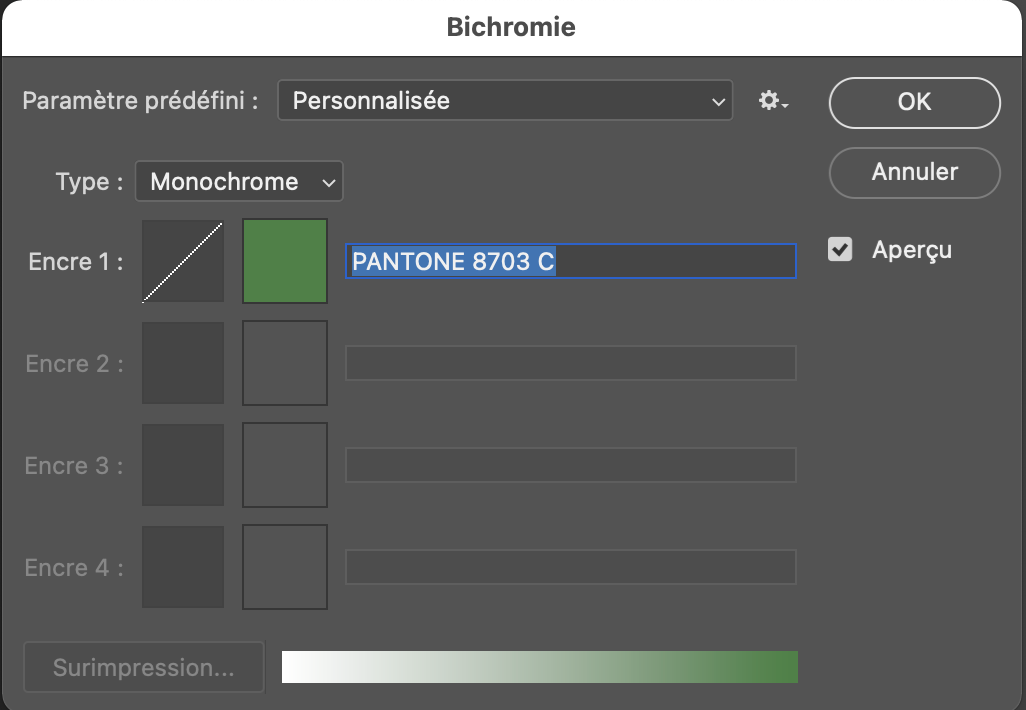Click the Encre 2 ink name field
This screenshot has height=710, width=1026.
pyautogui.click(x=571, y=363)
